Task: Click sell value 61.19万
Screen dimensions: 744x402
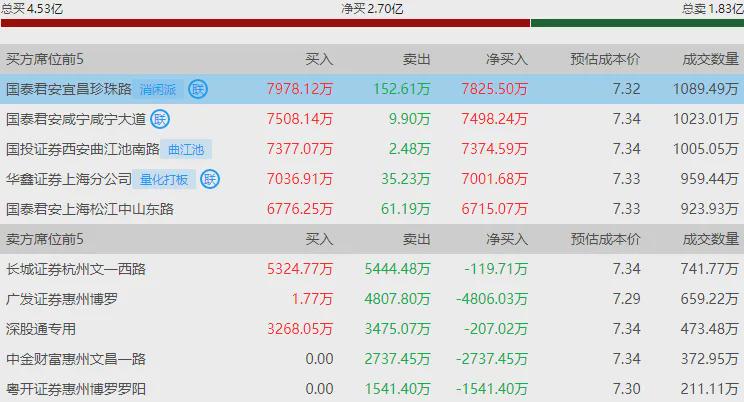Action: coord(406,209)
